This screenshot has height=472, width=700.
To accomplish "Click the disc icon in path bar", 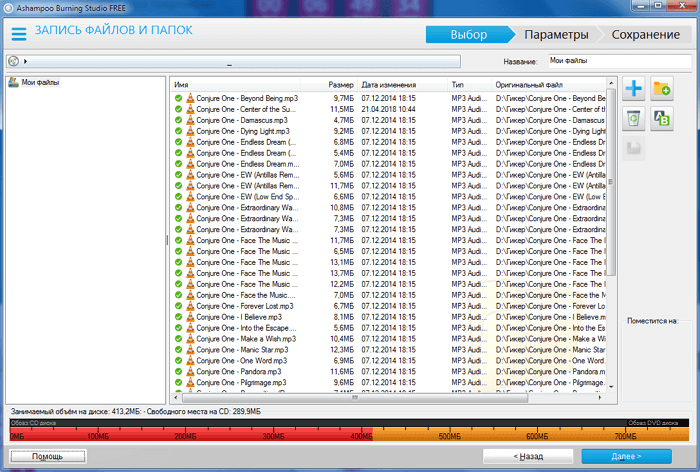I will pos(13,61).
